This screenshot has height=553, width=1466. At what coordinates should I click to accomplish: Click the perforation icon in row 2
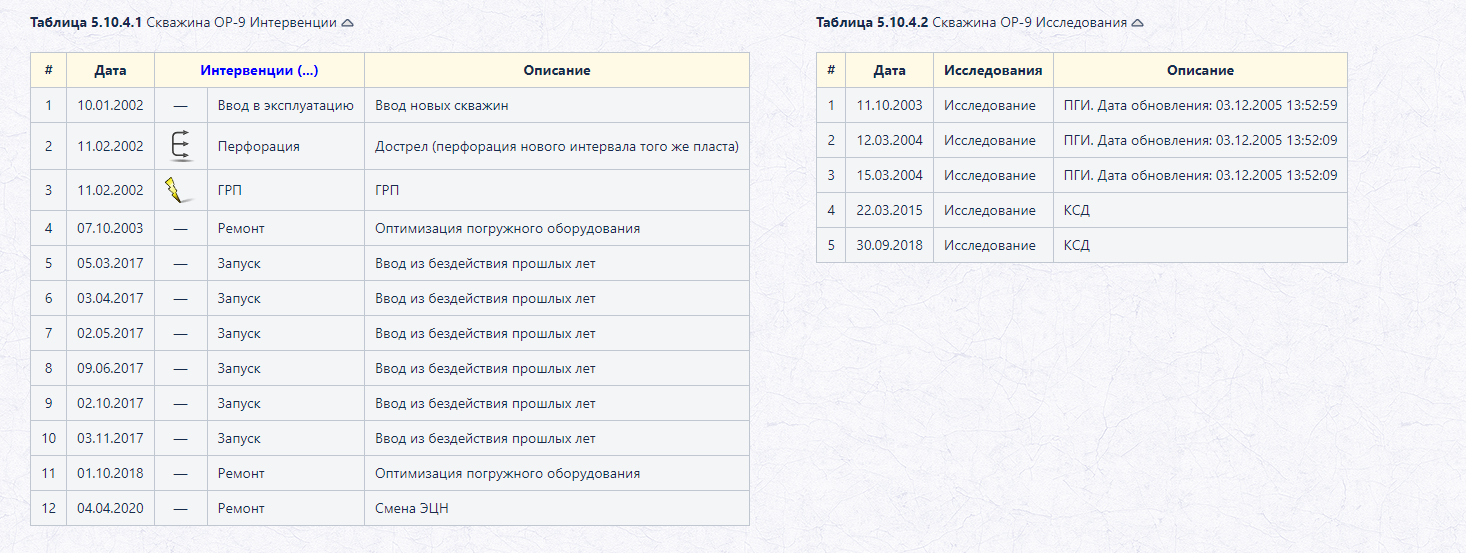(x=181, y=146)
